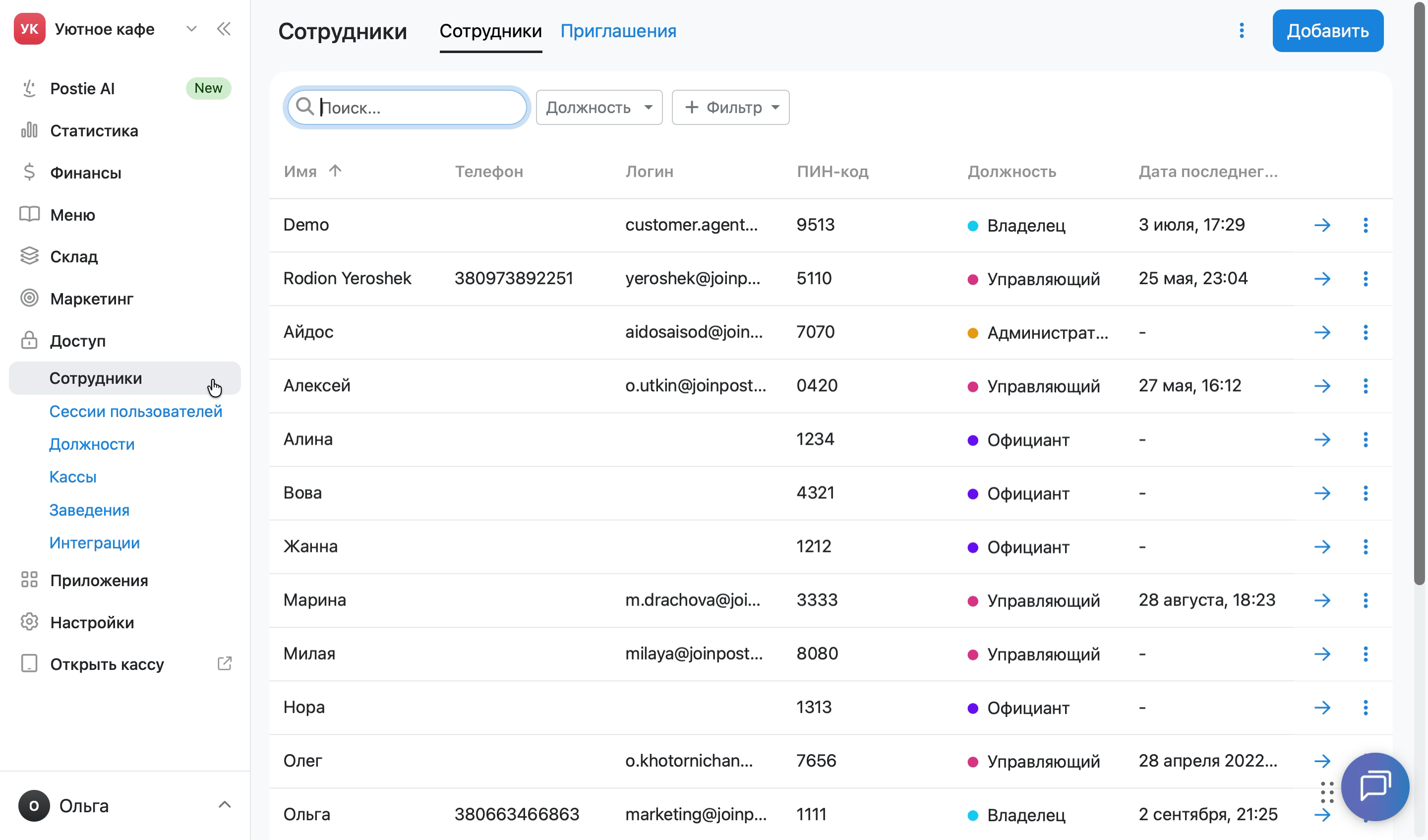
Task: Open the support chat widget
Action: [1375, 786]
